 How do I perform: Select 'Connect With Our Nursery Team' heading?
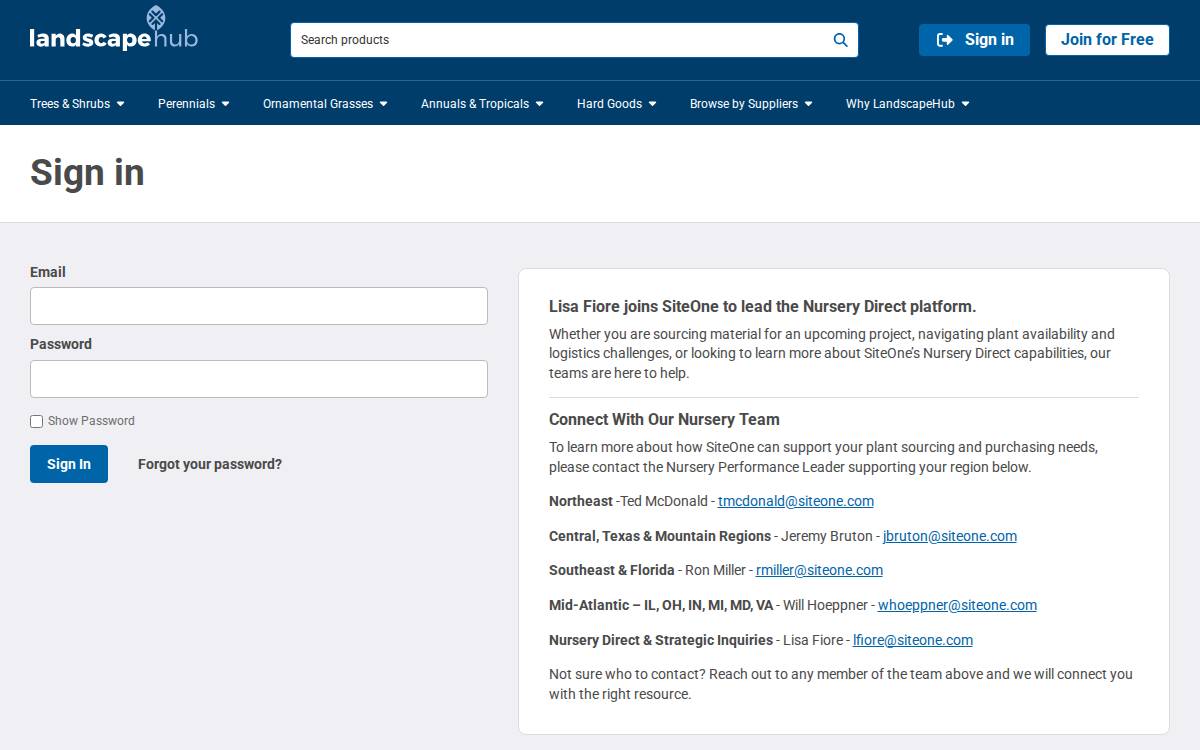(x=664, y=419)
